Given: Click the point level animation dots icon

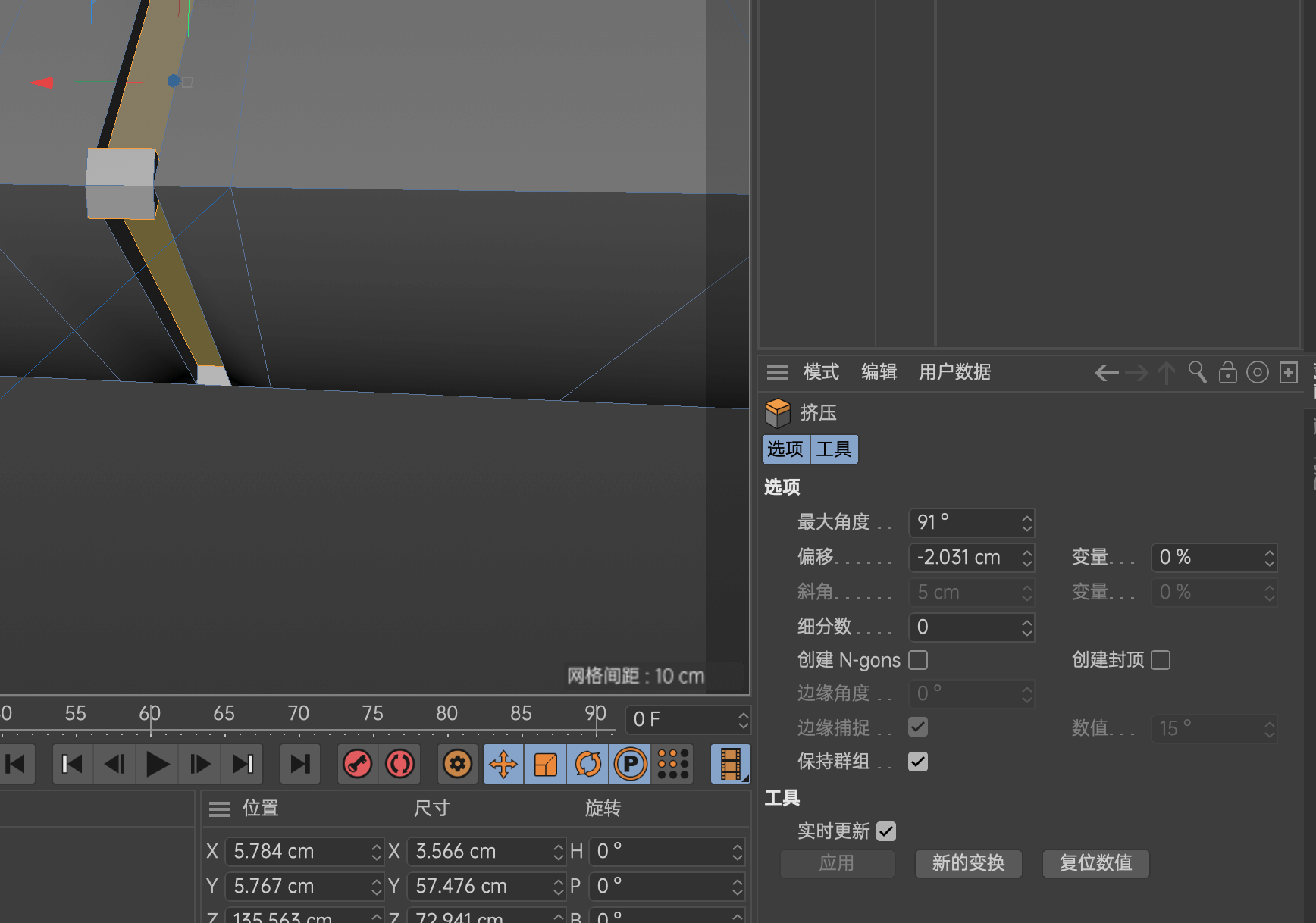Looking at the screenshot, I should click(x=673, y=764).
